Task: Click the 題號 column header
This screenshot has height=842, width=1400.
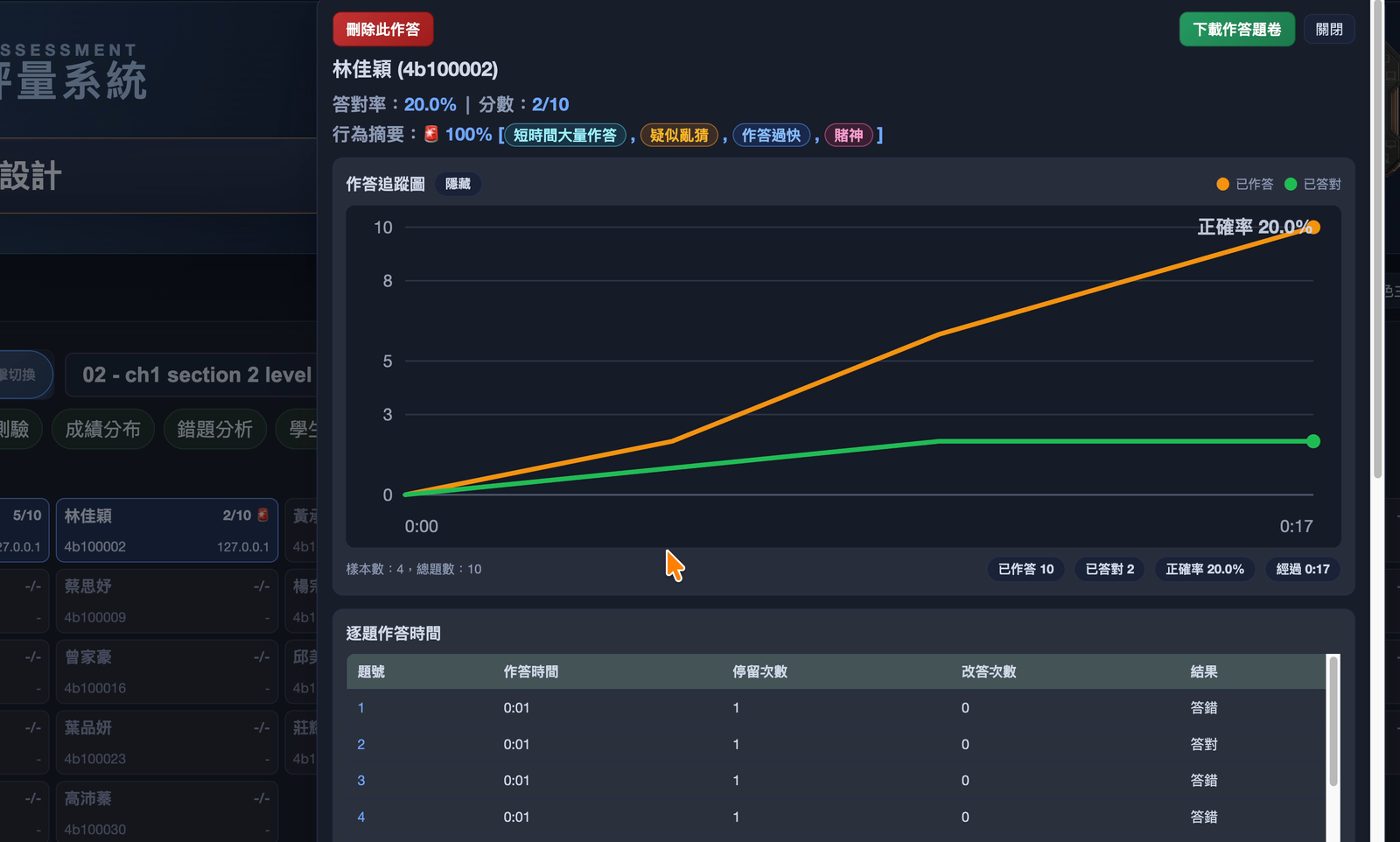Action: point(371,671)
